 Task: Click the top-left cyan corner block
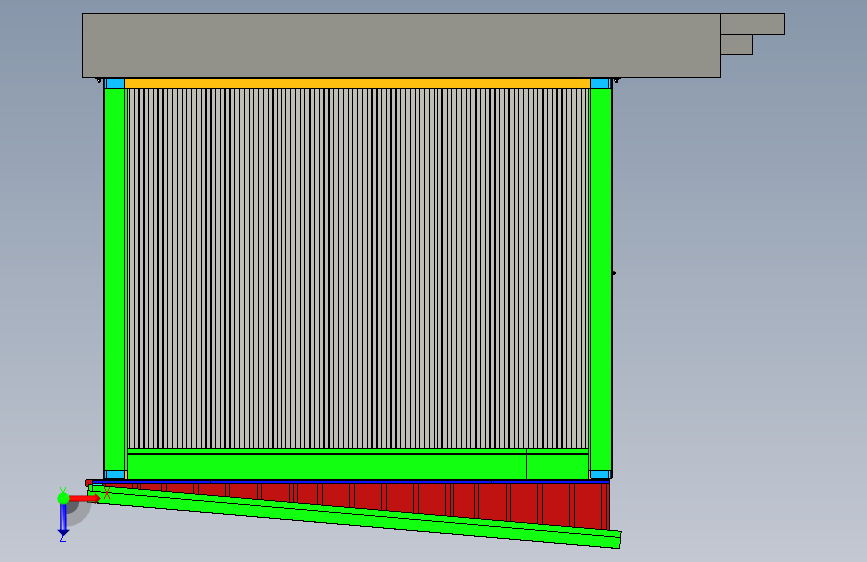click(114, 84)
